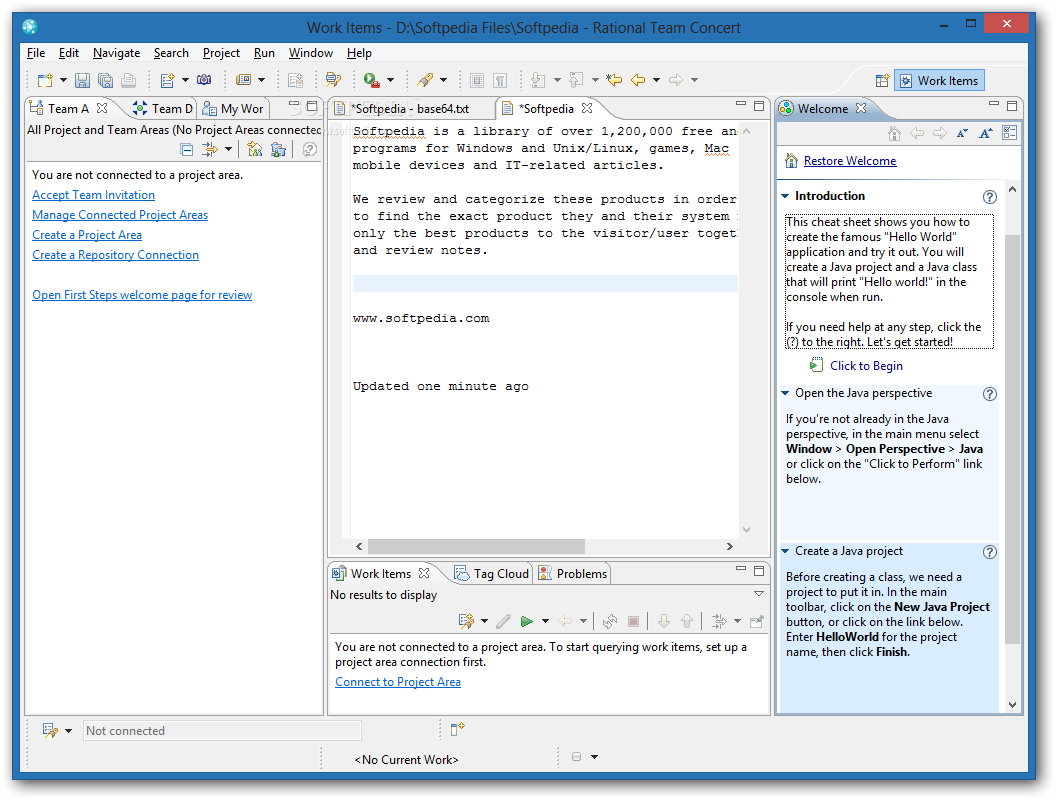The height and width of the screenshot is (800, 1056).
Task: Click the Manage Connected Project Areas toolbar icon in Team view
Action: (255, 149)
